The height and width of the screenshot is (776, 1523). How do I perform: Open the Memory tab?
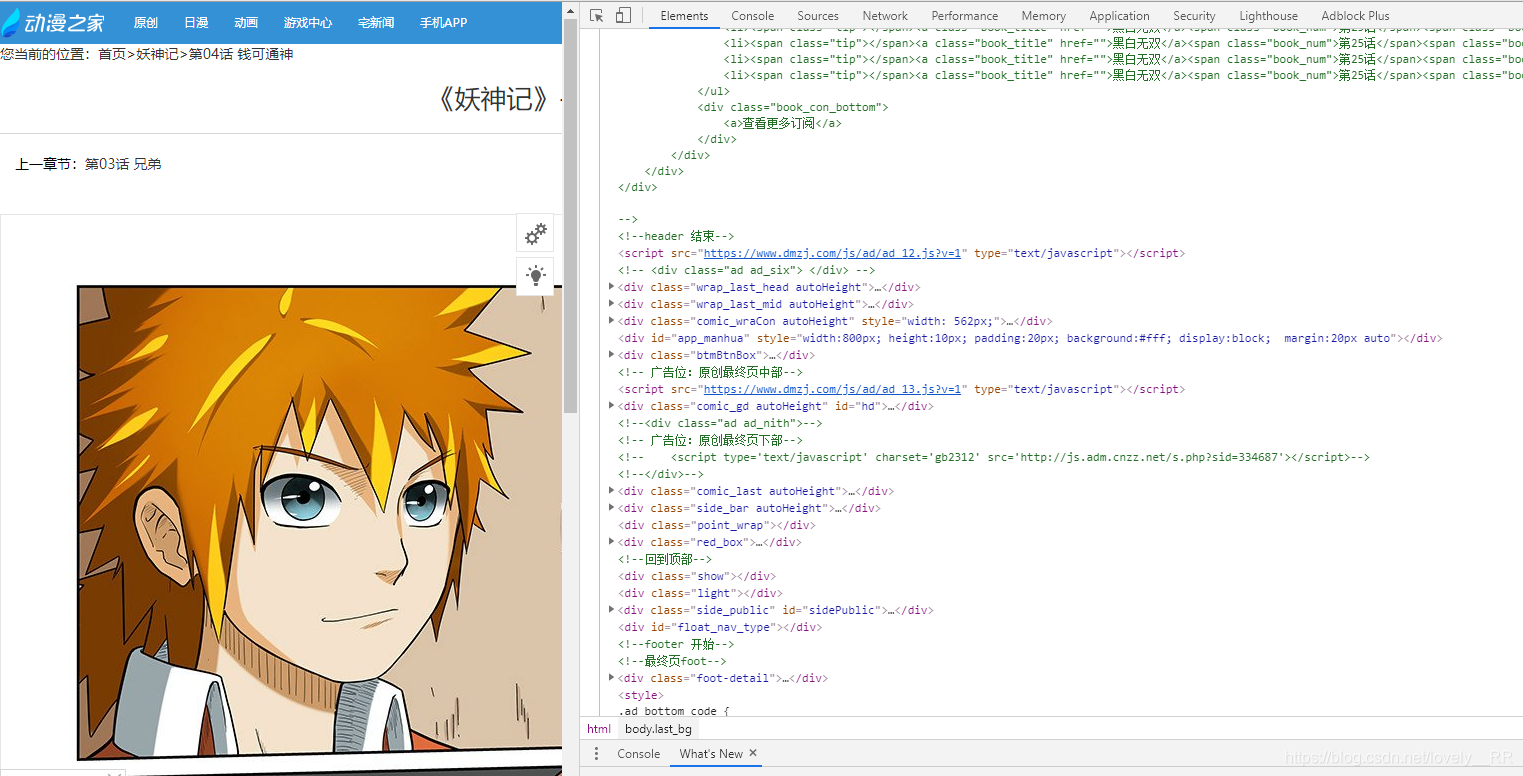1043,16
